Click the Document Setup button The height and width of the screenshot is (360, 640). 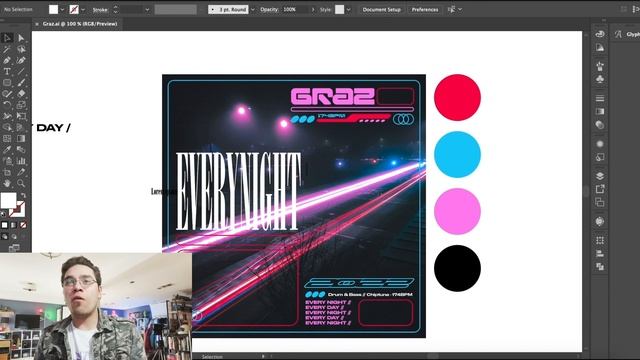pyautogui.click(x=382, y=9)
